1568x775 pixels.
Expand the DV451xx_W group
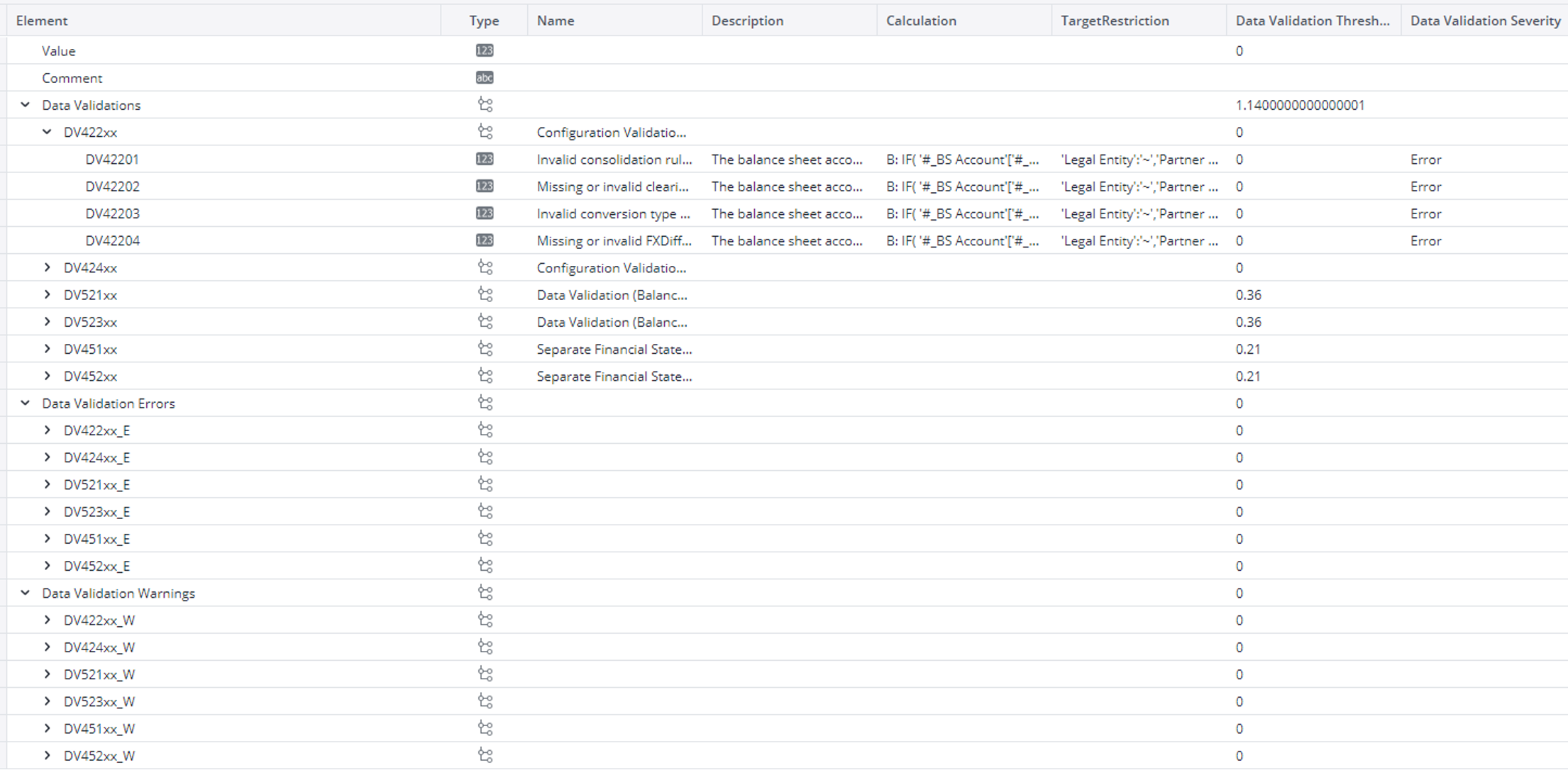48,729
